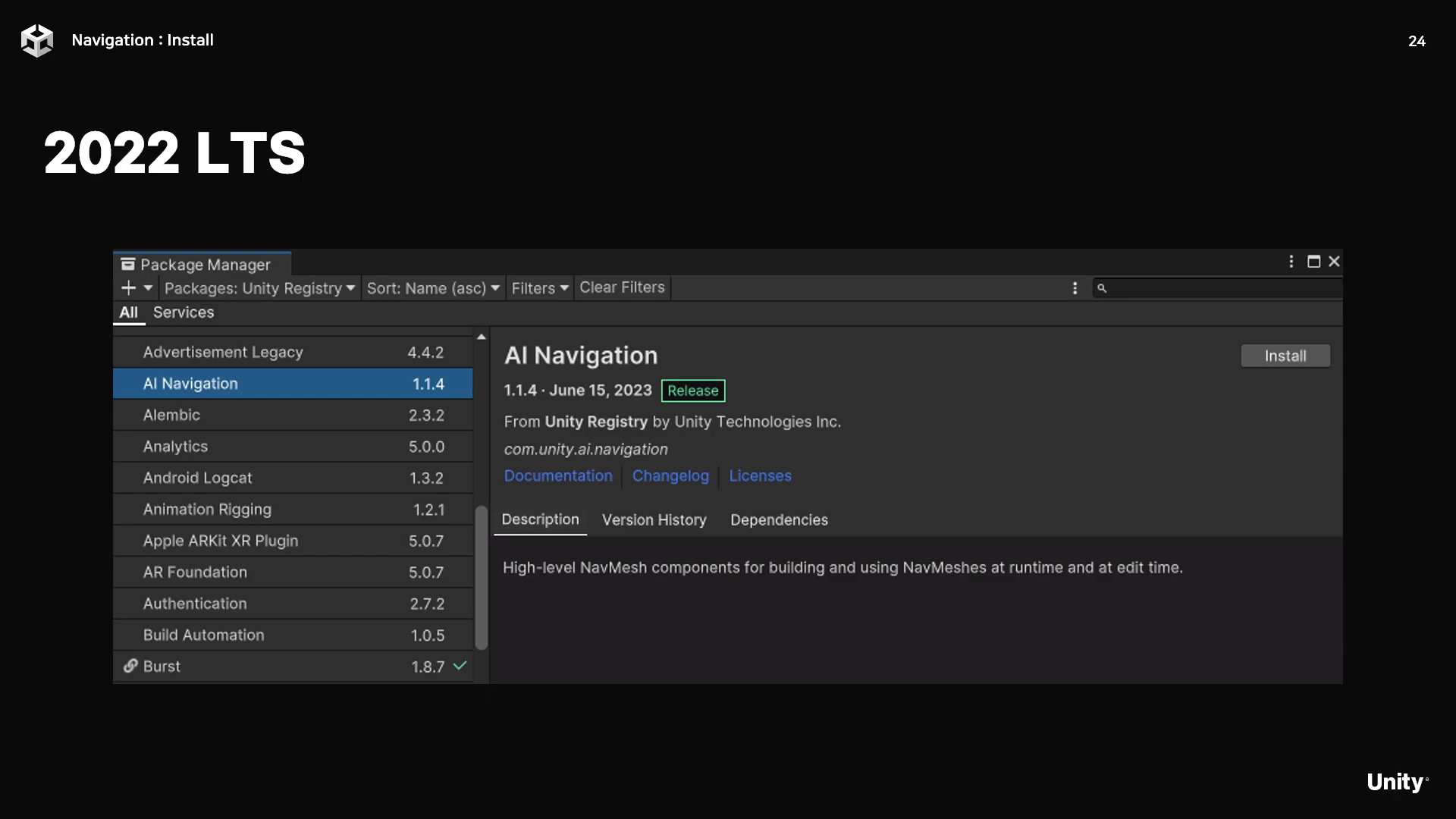Open the Dependencies tab

(x=779, y=520)
